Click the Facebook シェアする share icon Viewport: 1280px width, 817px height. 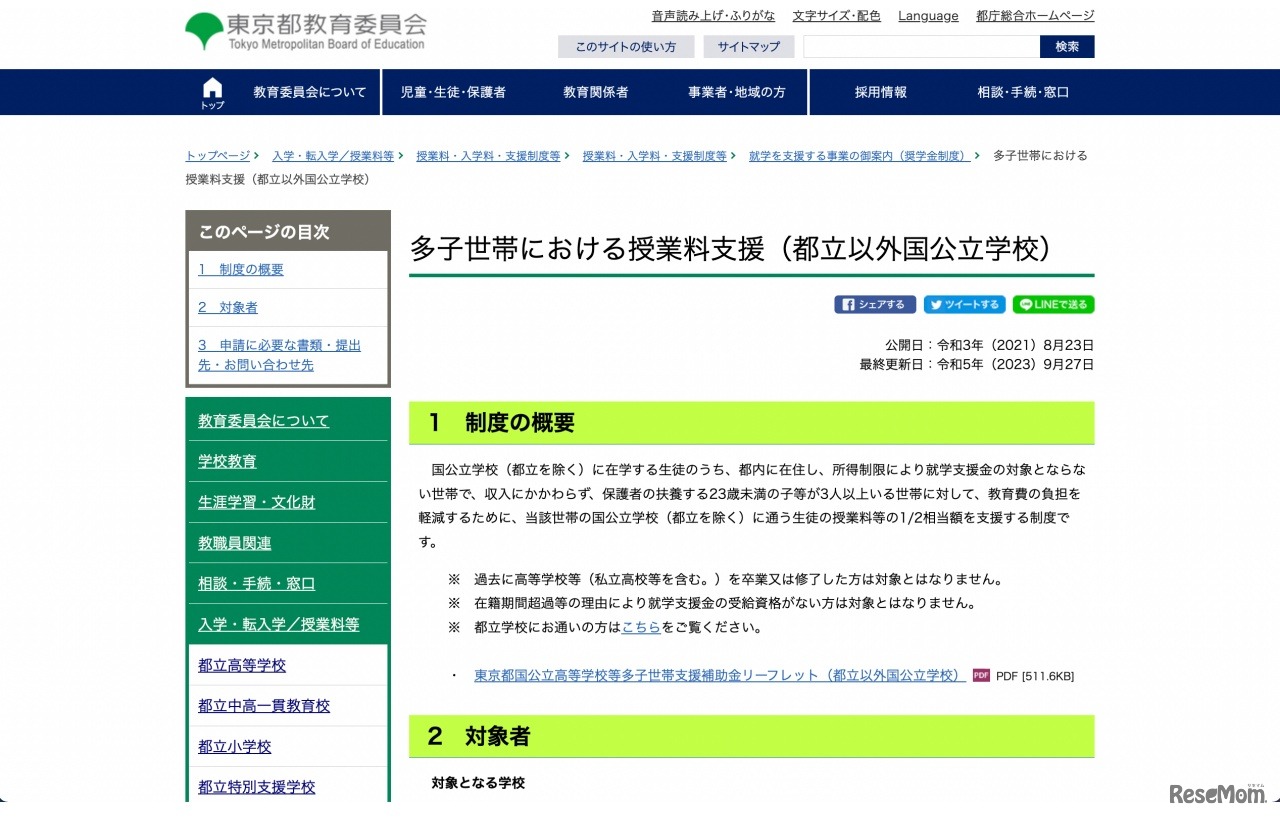(874, 304)
